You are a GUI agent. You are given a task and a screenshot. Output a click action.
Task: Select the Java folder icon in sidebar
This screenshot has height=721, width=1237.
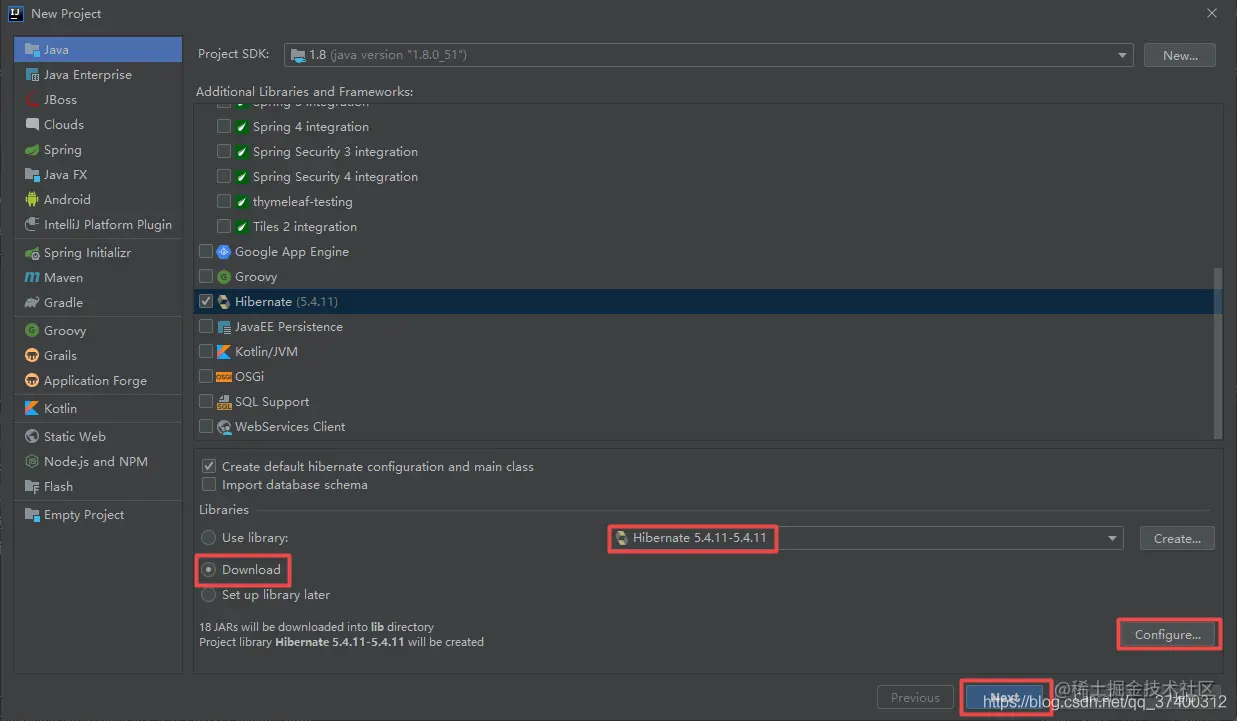click(32, 49)
